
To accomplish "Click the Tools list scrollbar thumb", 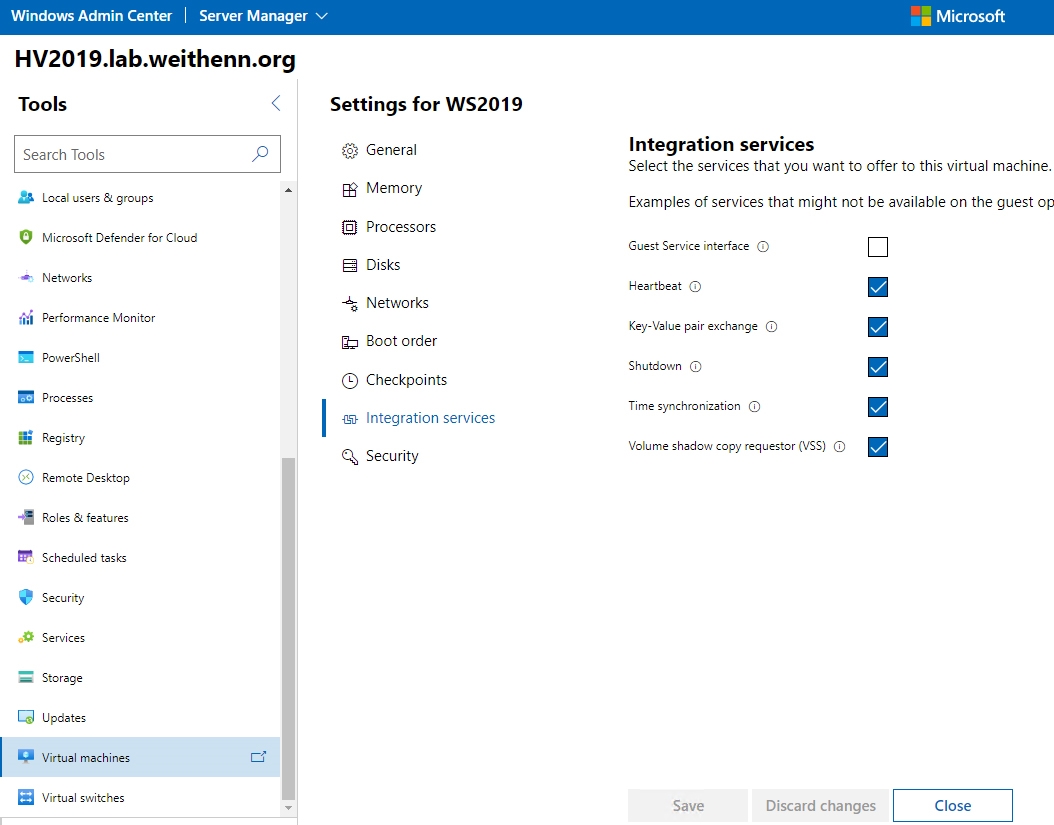I will (288, 628).
